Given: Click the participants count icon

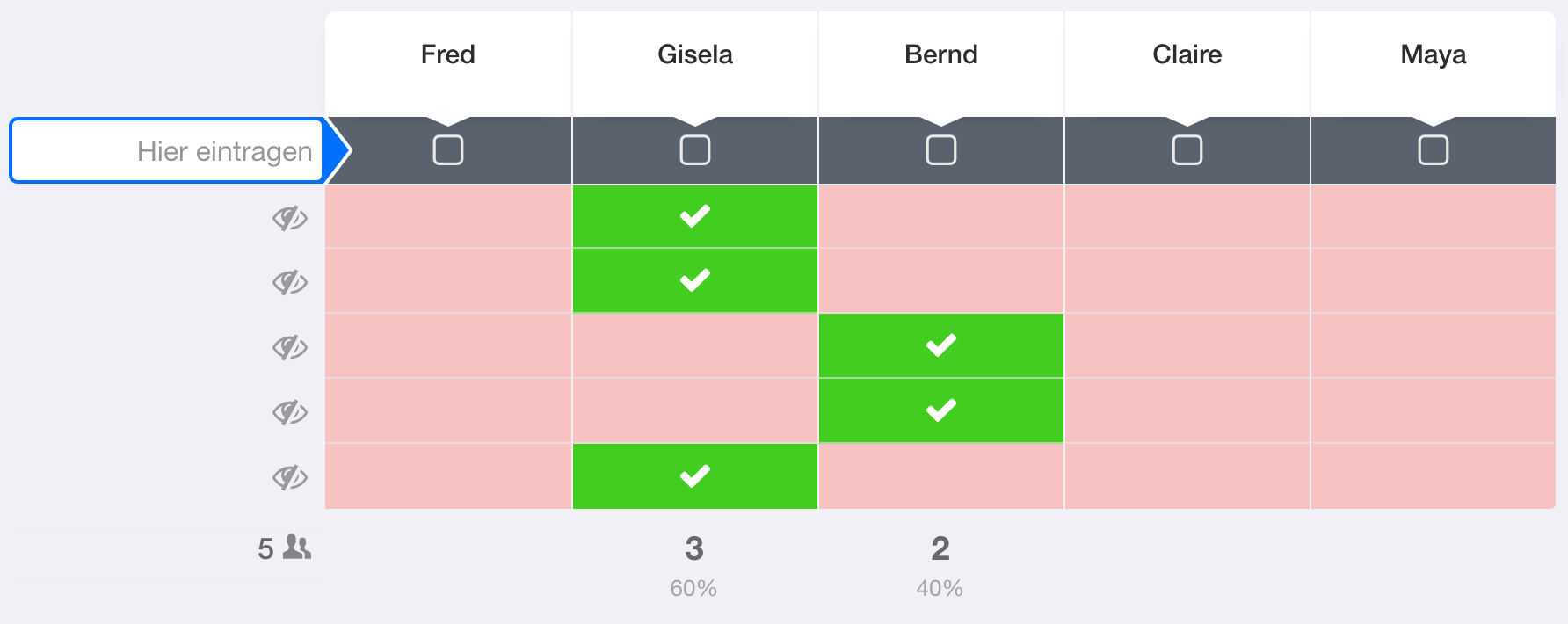Looking at the screenshot, I should [297, 548].
